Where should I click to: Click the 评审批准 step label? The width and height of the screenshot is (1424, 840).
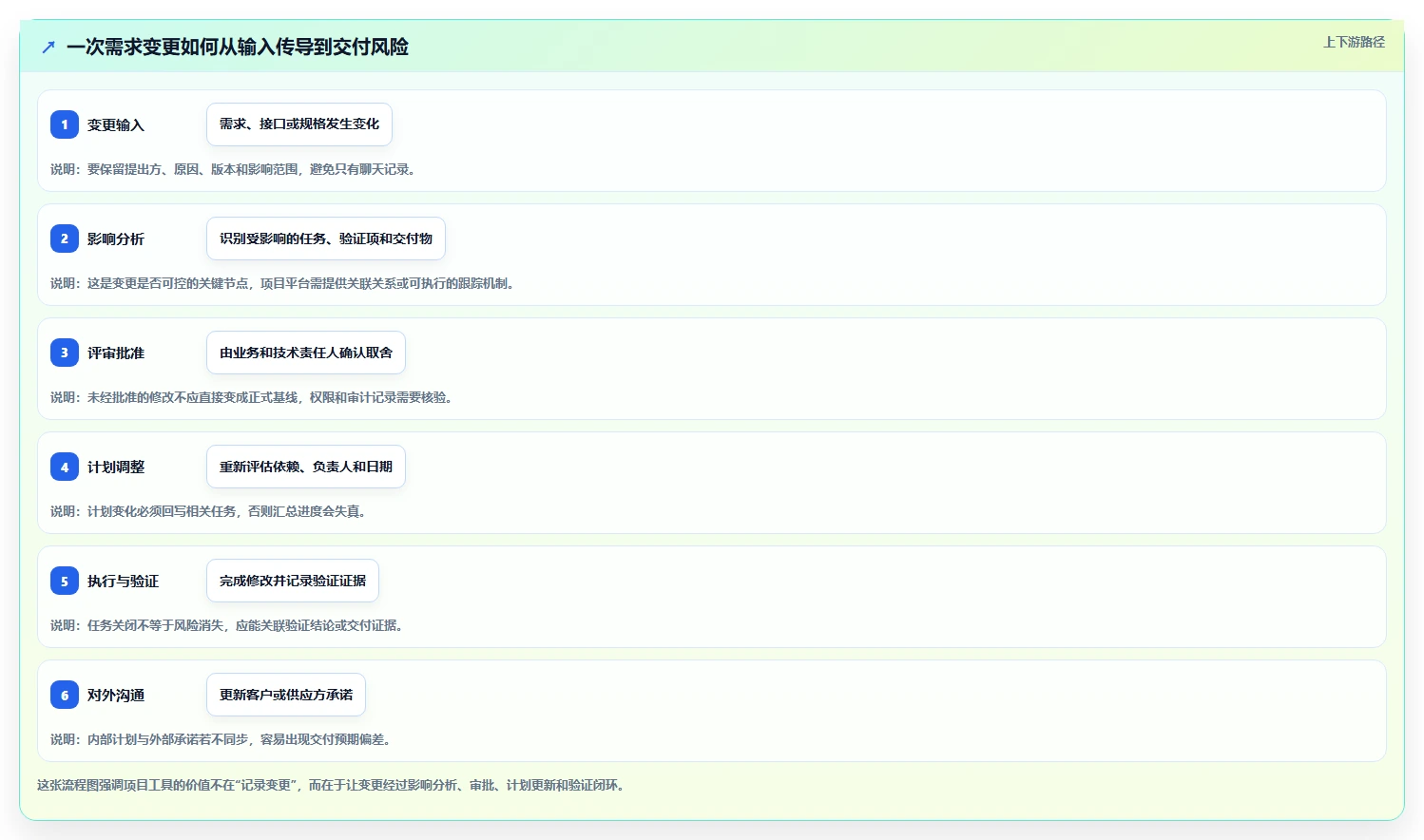(116, 353)
